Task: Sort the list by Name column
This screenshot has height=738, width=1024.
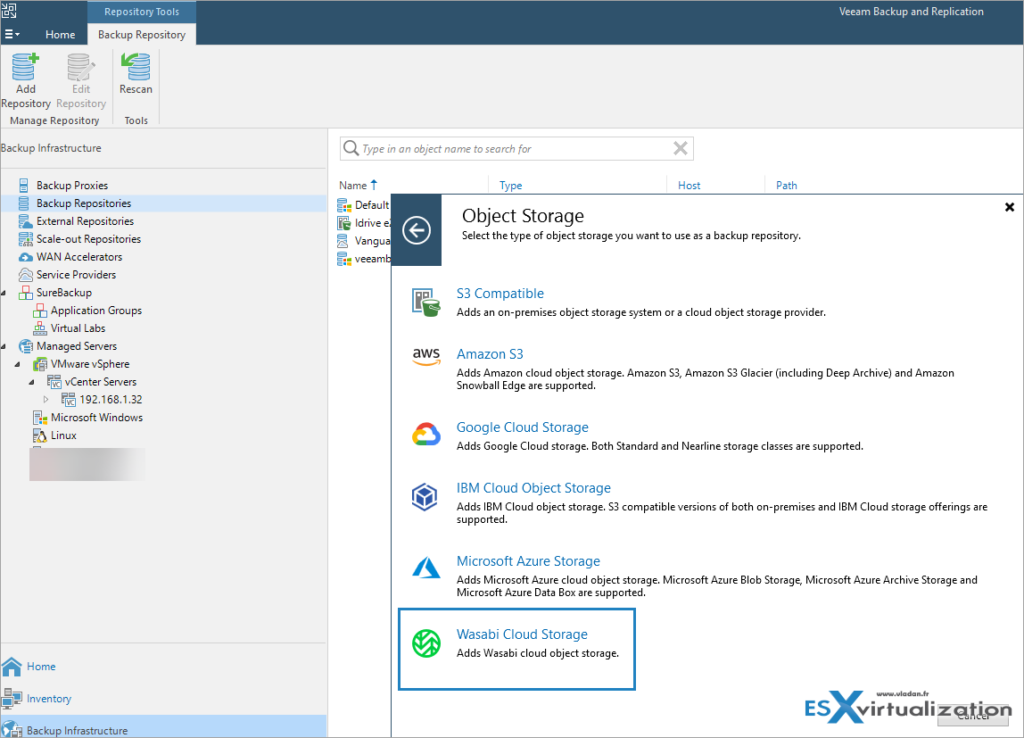Action: [x=353, y=185]
